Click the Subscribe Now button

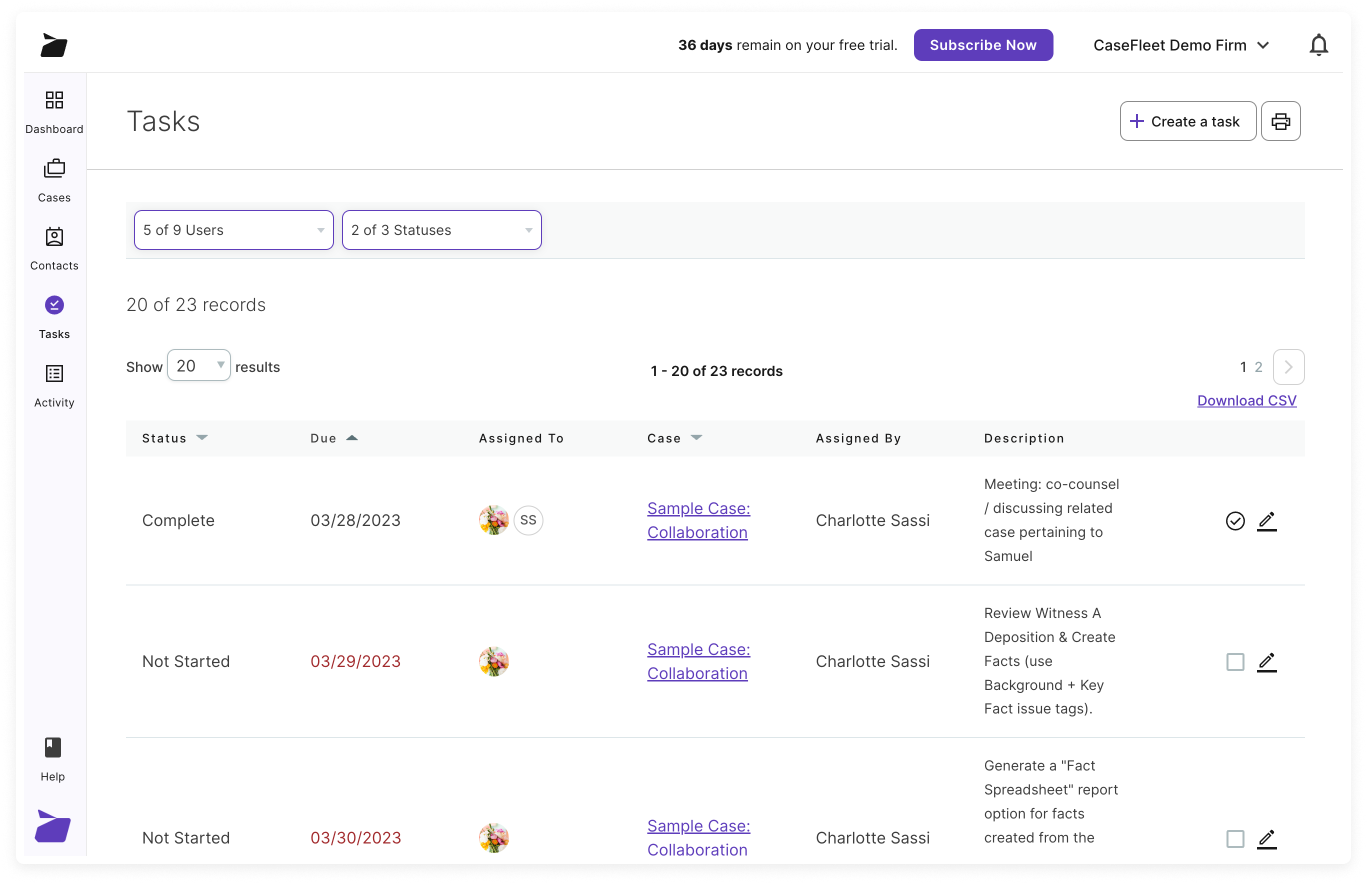click(982, 44)
